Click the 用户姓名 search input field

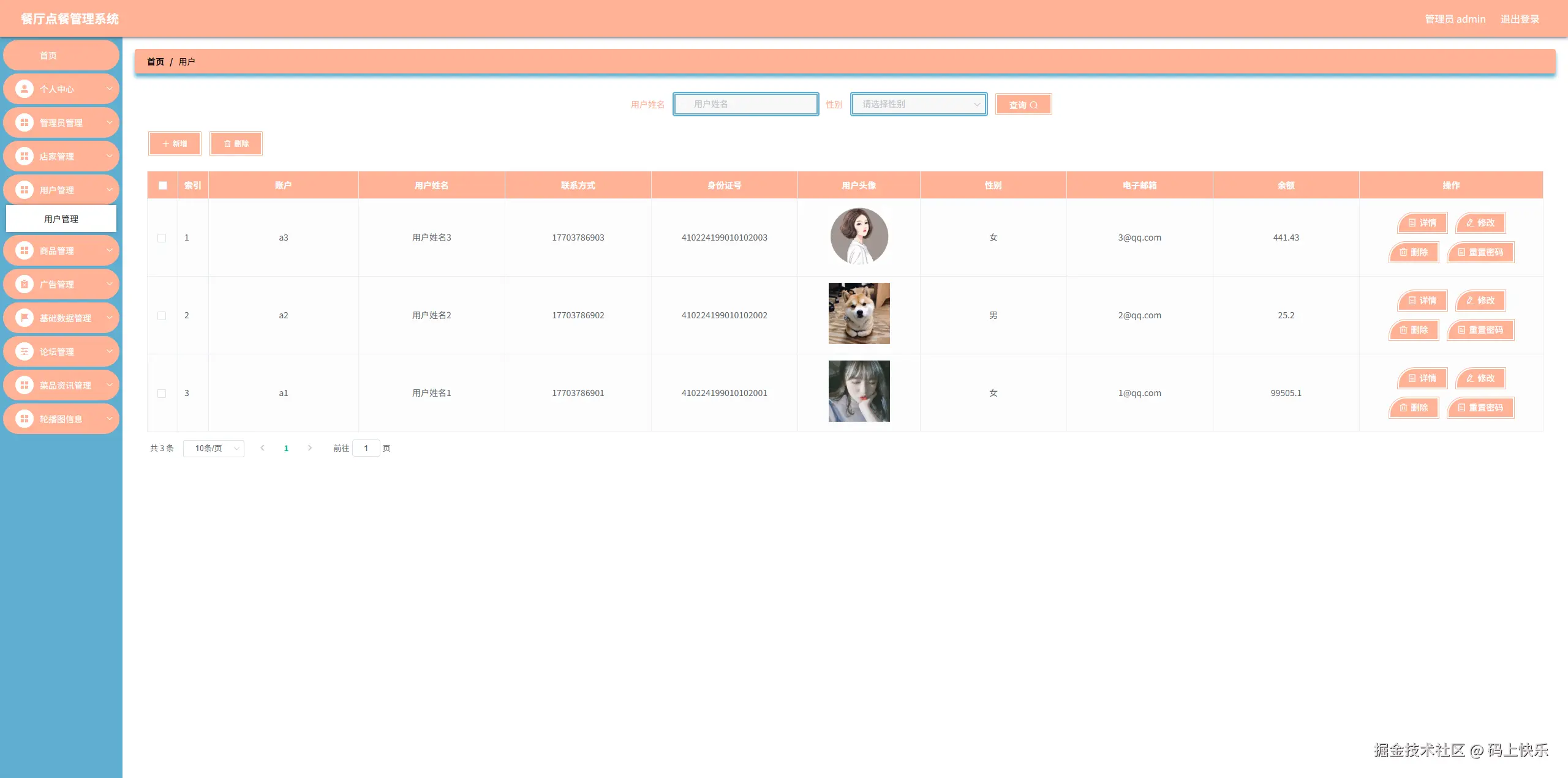[745, 105]
